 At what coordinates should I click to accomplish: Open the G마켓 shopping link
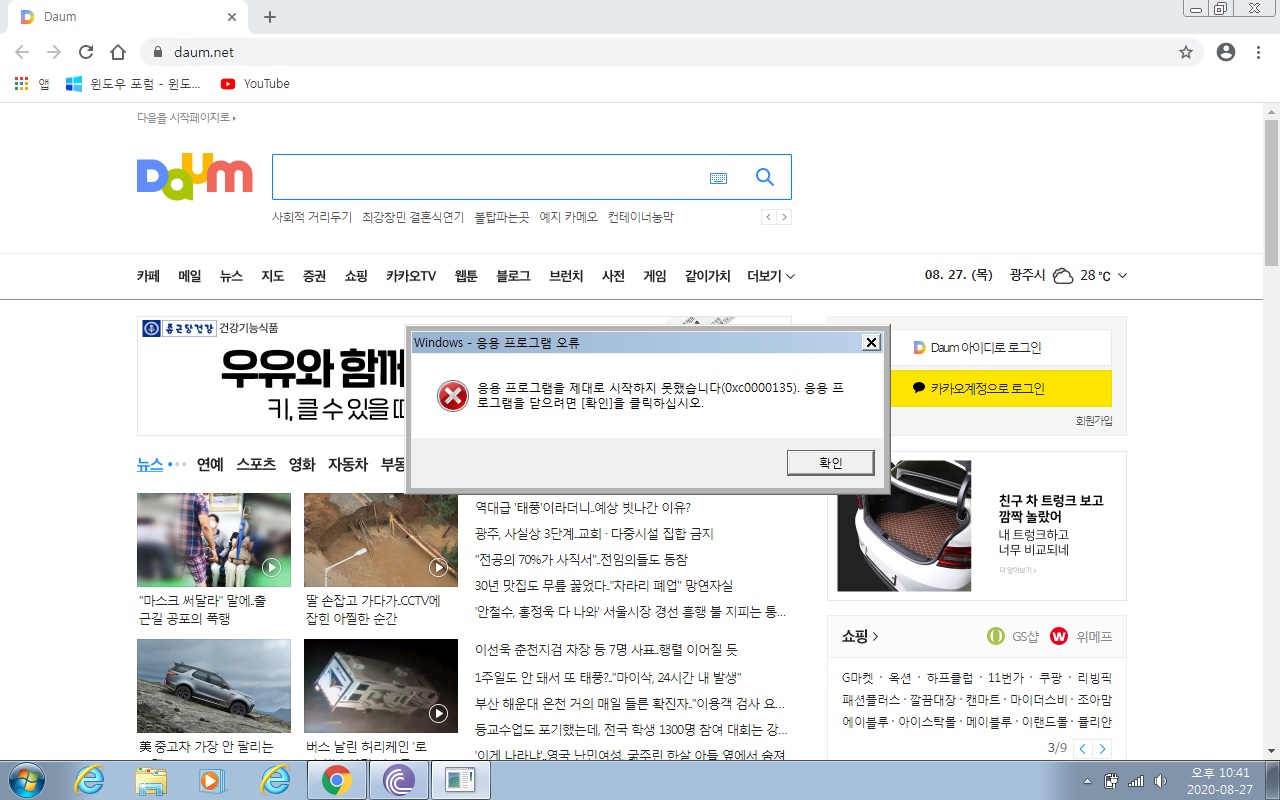tap(858, 678)
